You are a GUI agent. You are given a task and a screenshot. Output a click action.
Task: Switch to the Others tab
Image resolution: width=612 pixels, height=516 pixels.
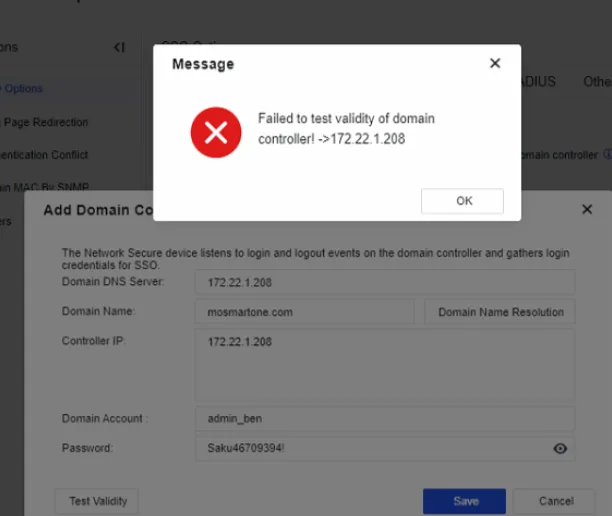click(x=597, y=82)
